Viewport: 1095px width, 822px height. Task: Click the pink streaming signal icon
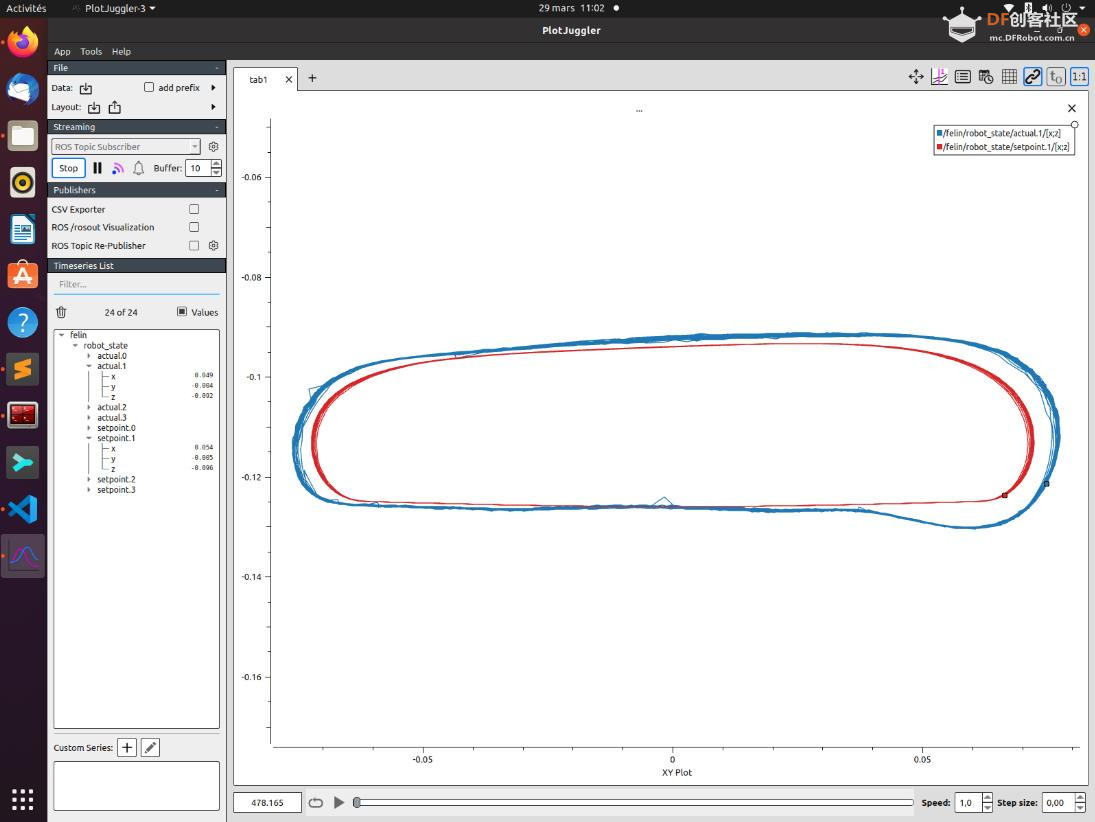118,168
